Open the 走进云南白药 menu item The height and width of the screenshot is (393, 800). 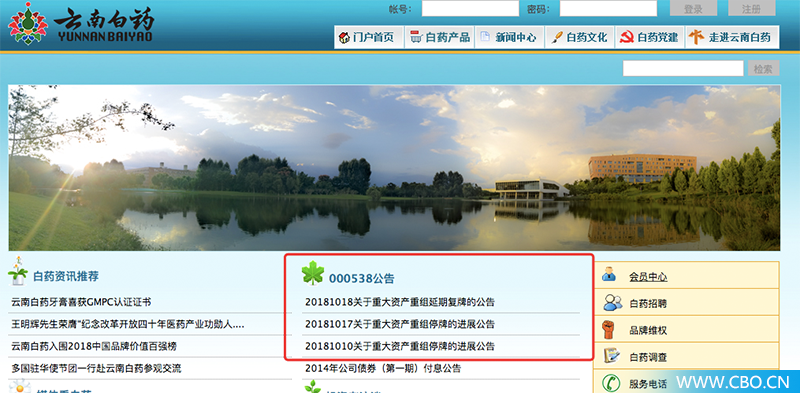pyautogui.click(x=732, y=37)
